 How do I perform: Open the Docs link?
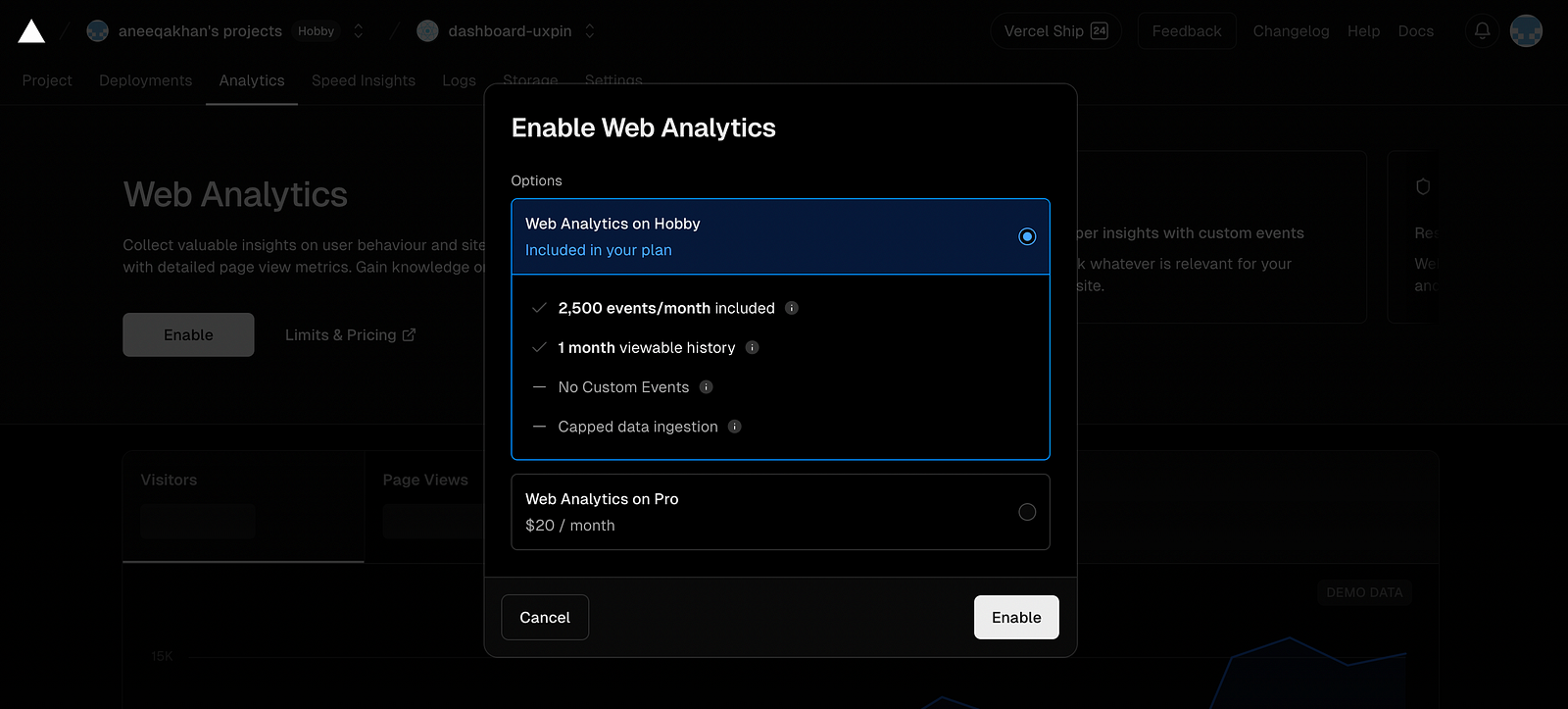(x=1415, y=31)
